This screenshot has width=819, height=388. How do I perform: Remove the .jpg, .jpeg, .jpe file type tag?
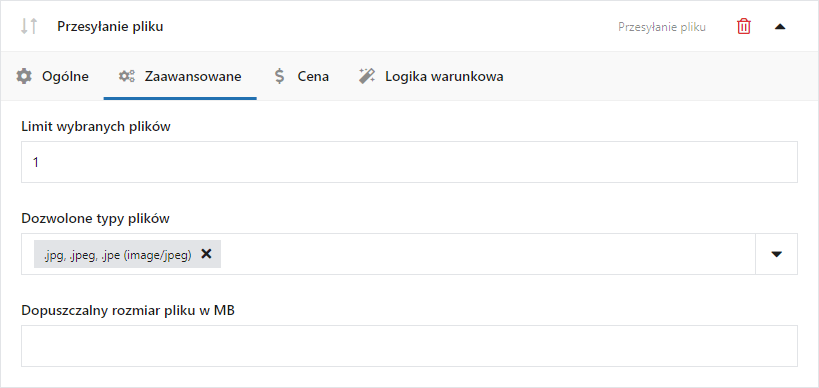pyautogui.click(x=206, y=254)
